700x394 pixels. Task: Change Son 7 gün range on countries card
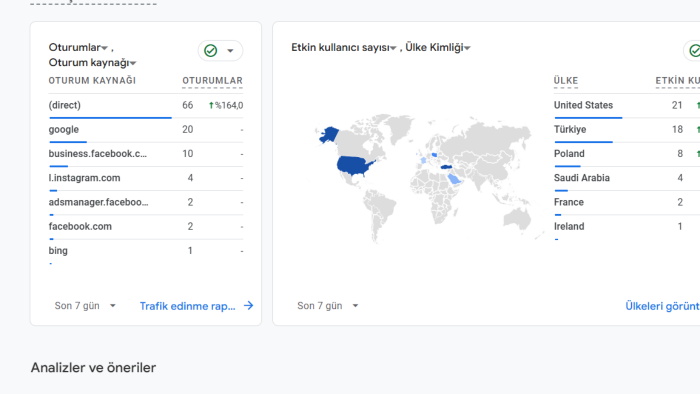point(328,306)
